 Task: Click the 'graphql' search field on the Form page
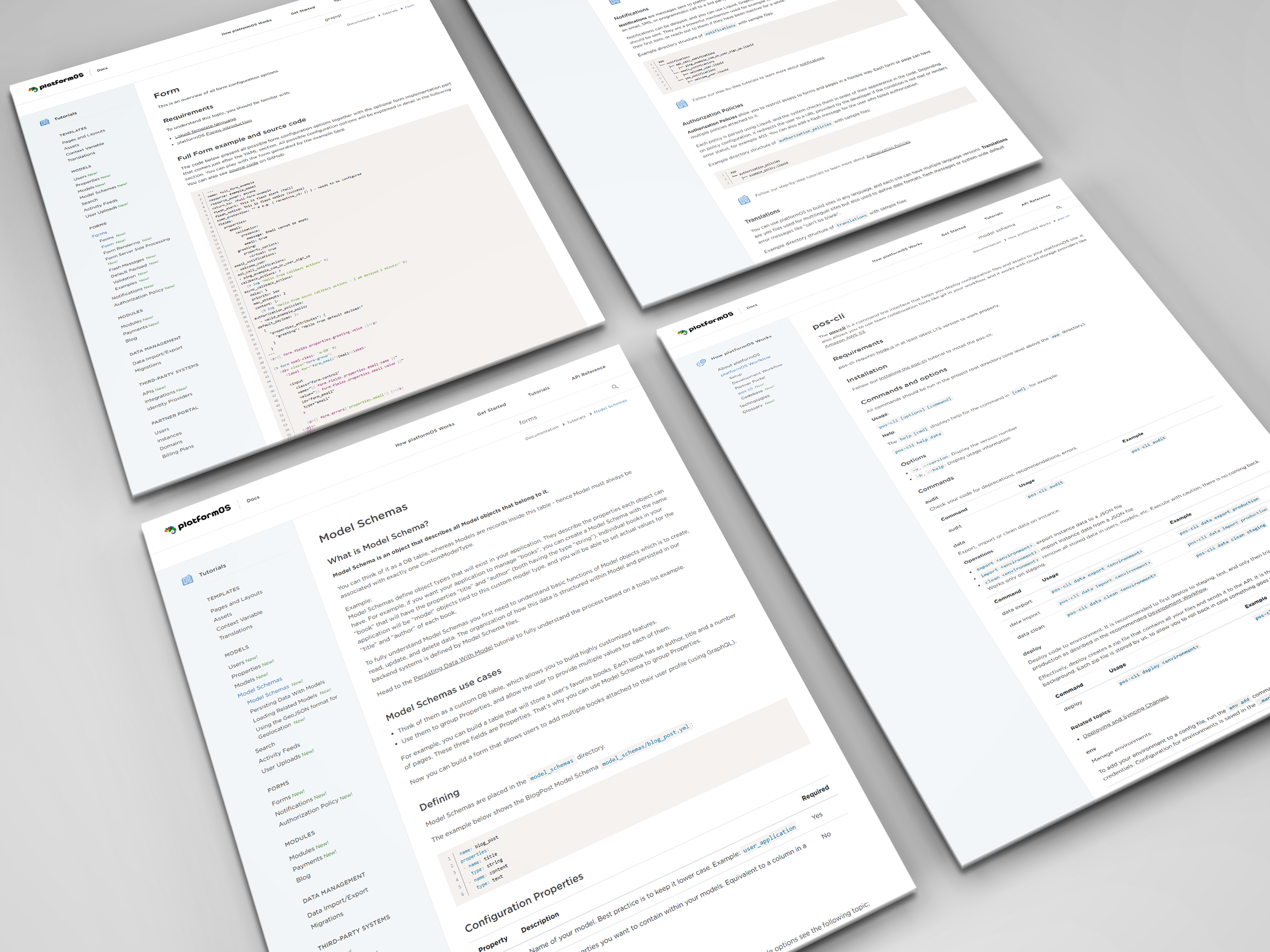pos(333,17)
